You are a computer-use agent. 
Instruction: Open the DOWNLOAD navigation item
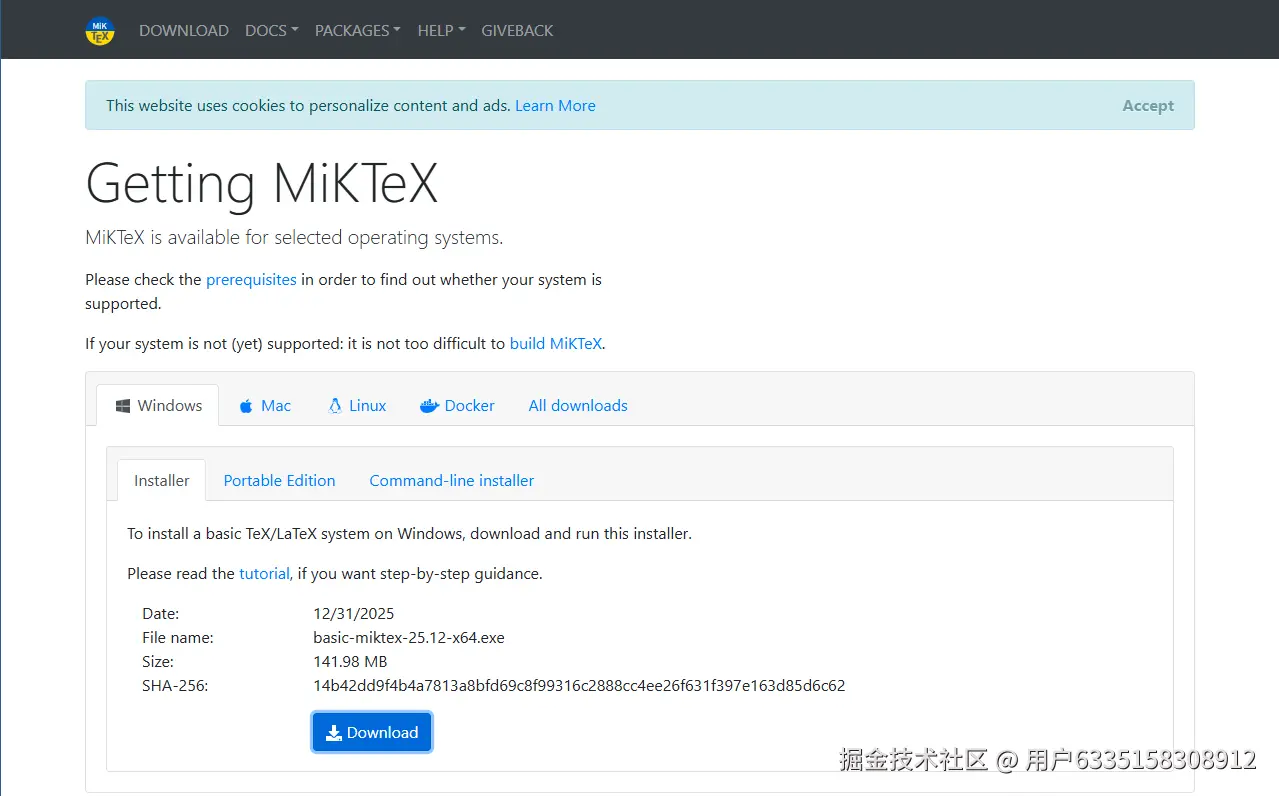click(x=184, y=30)
